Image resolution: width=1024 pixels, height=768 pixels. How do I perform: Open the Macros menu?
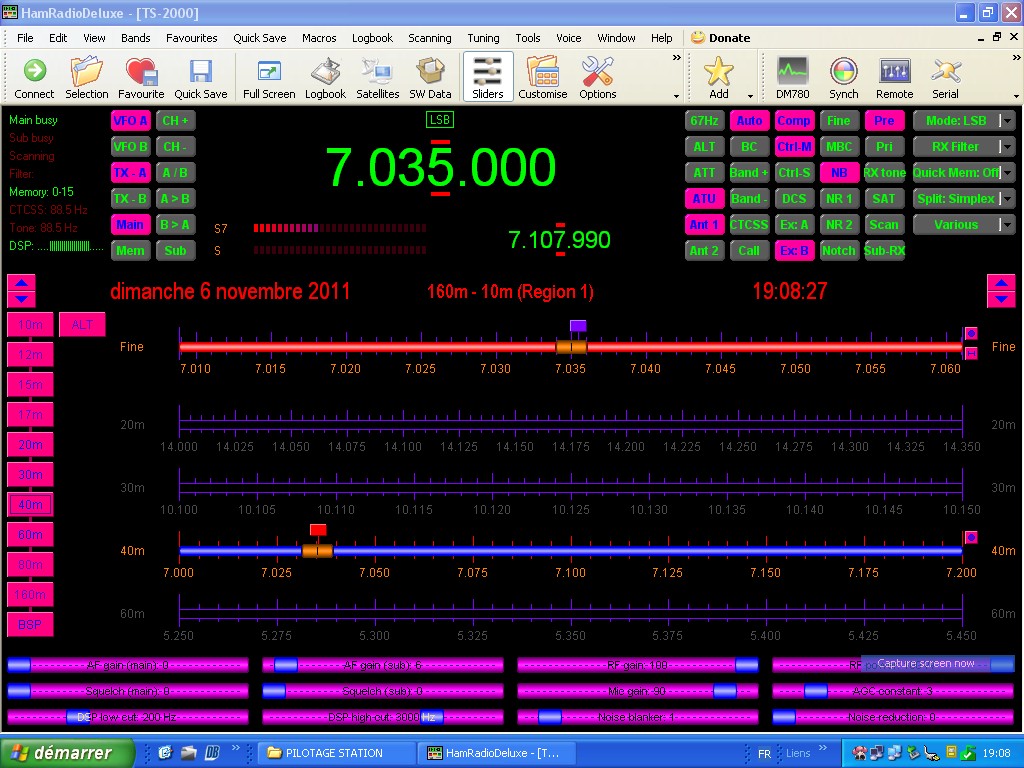tap(319, 38)
